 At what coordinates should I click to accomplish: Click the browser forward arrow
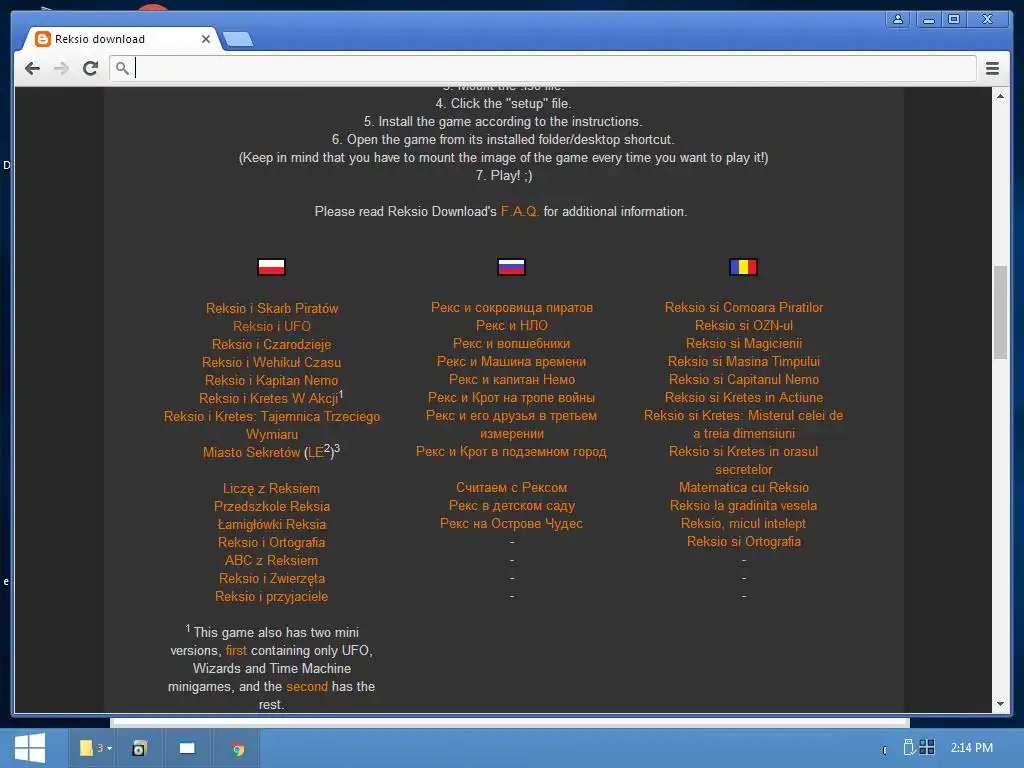[61, 68]
